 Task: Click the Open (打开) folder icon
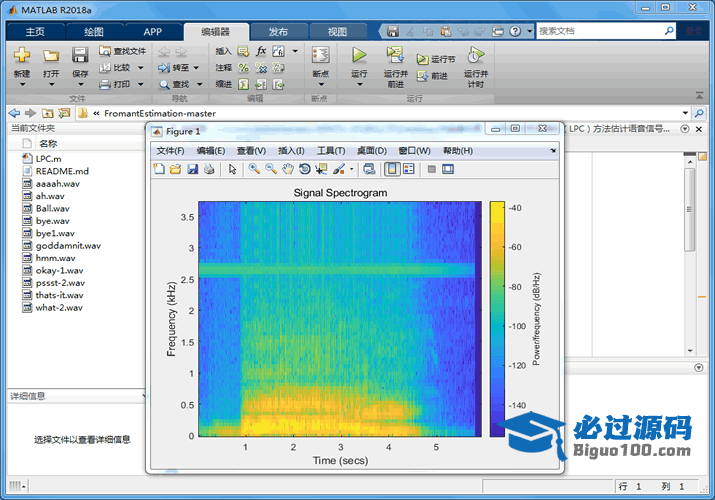tap(51, 56)
